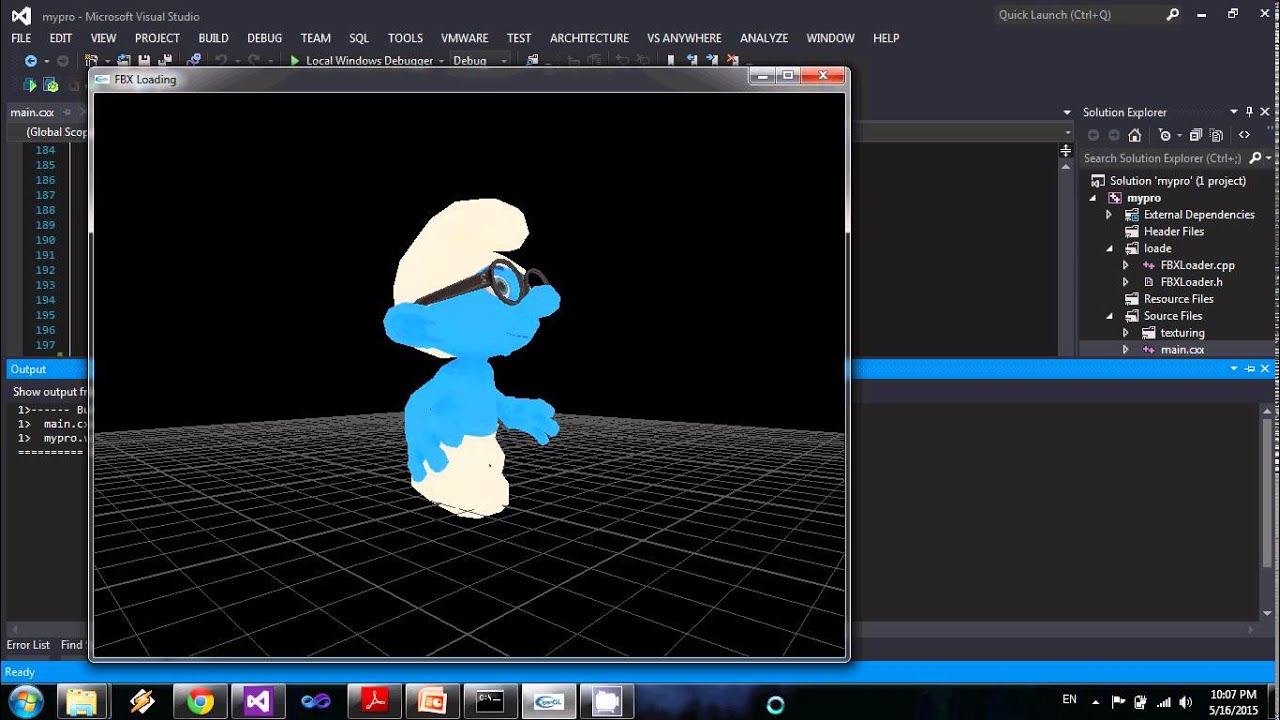
Task: Collapse the mypro project node
Action: point(1093,198)
